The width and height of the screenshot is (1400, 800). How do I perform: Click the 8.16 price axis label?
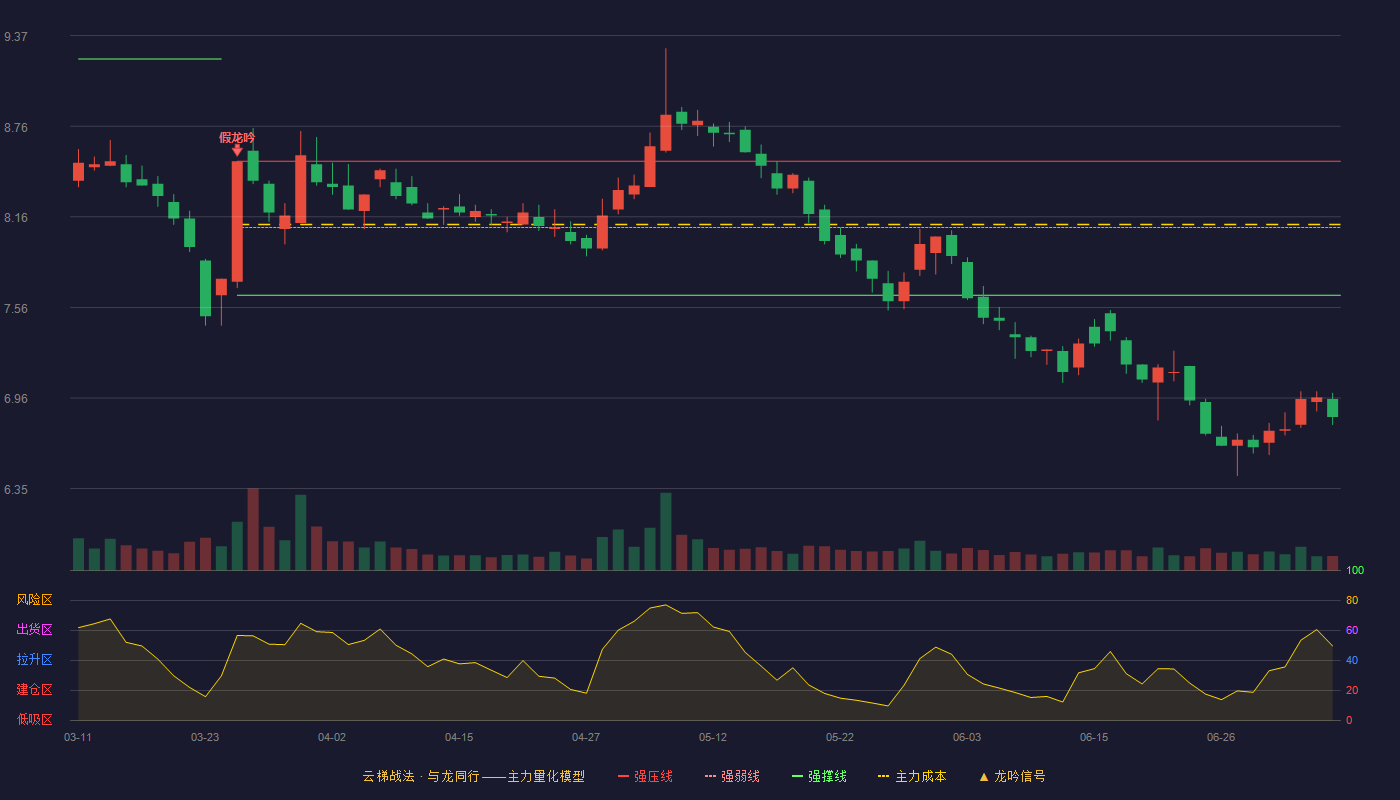16,218
